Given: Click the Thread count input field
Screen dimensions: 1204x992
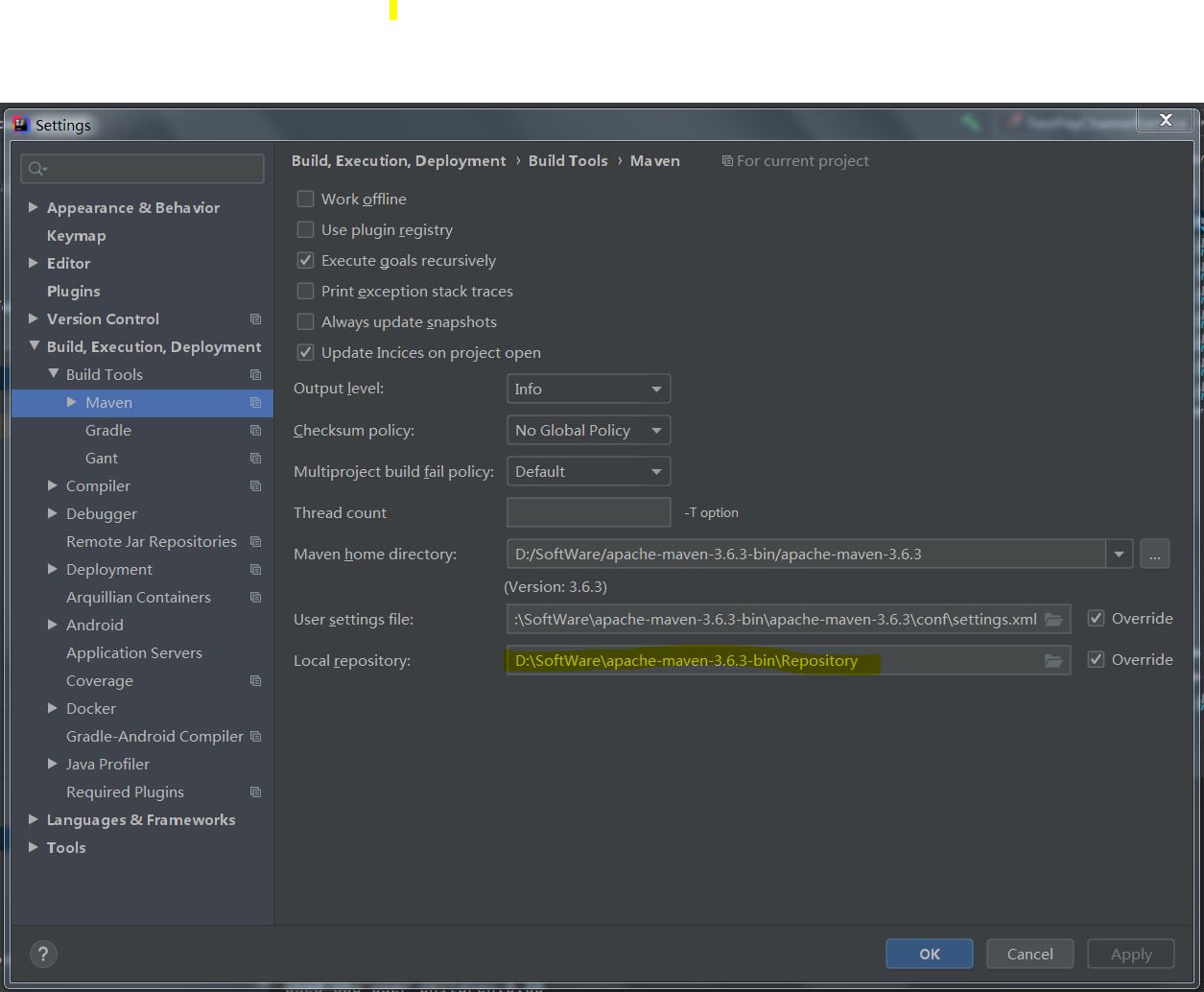Looking at the screenshot, I should pyautogui.click(x=588, y=512).
